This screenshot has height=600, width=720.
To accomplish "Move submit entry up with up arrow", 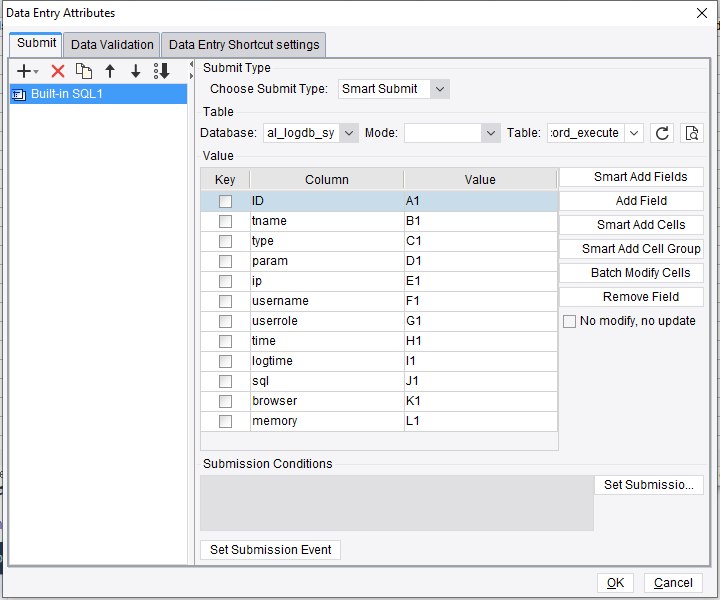I will 110,71.
